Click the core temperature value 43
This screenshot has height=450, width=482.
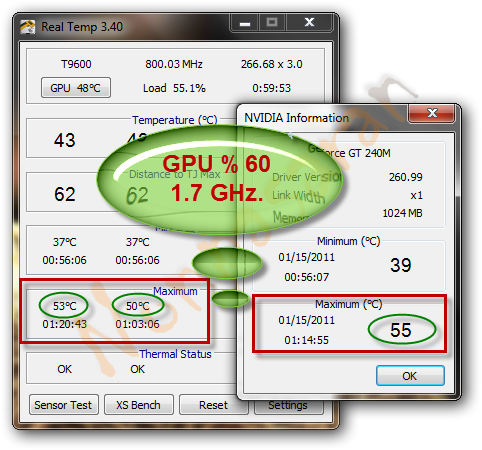[x=65, y=140]
